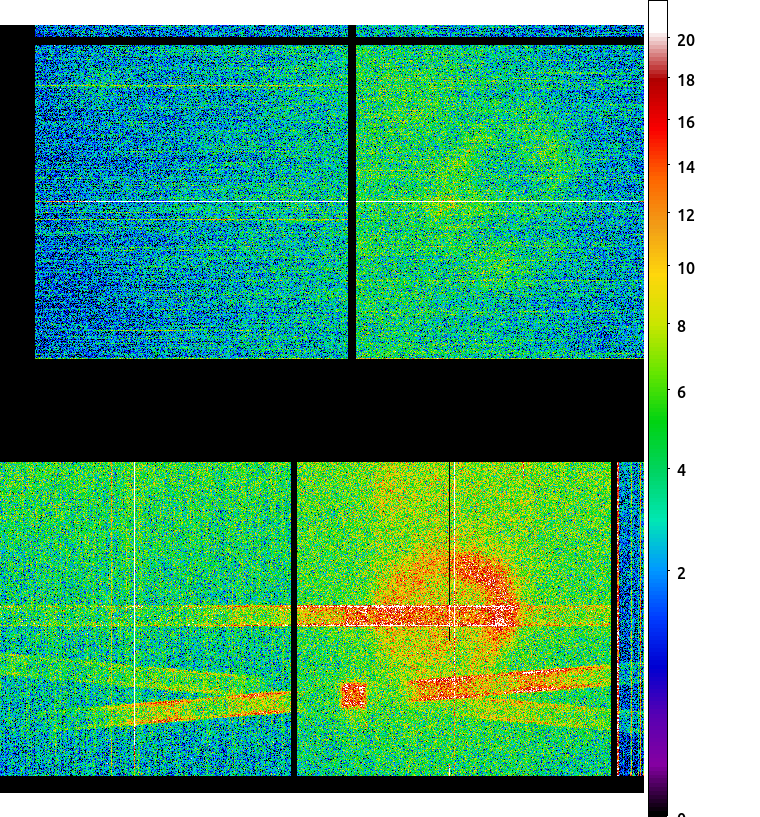This screenshot has width=760, height=817.
Task: Select the small red square hot spot
Action: click(354, 696)
